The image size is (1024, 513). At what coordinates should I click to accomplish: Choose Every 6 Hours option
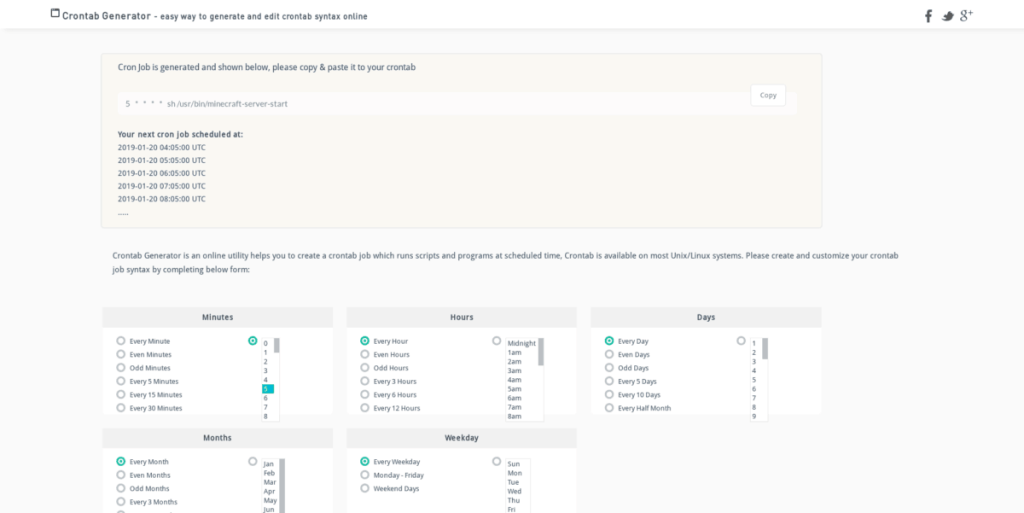tap(365, 394)
